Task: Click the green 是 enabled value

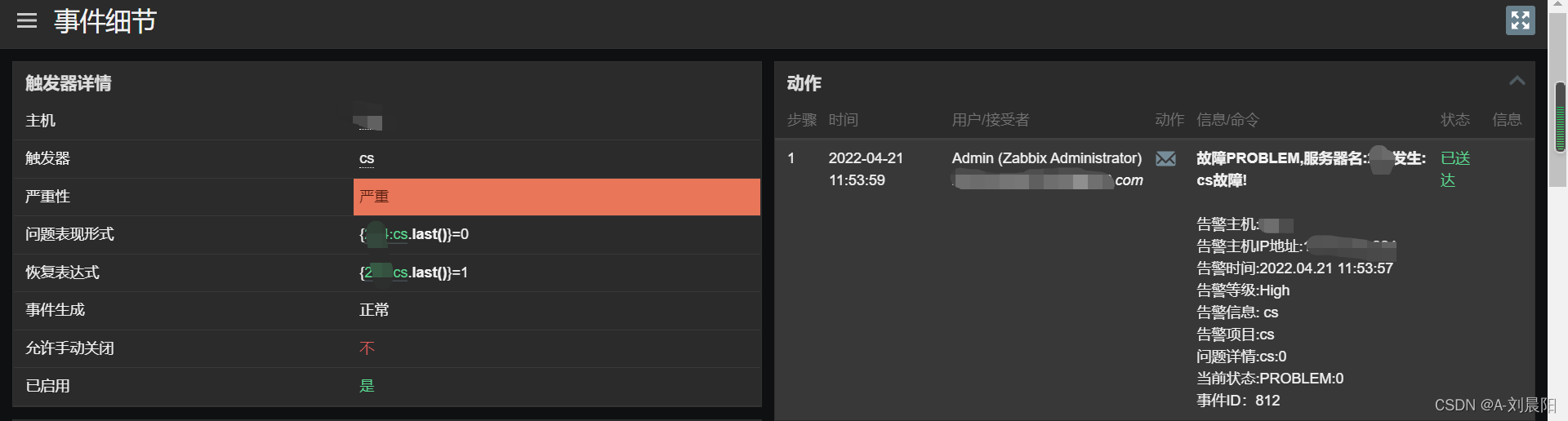Action: coord(367,386)
